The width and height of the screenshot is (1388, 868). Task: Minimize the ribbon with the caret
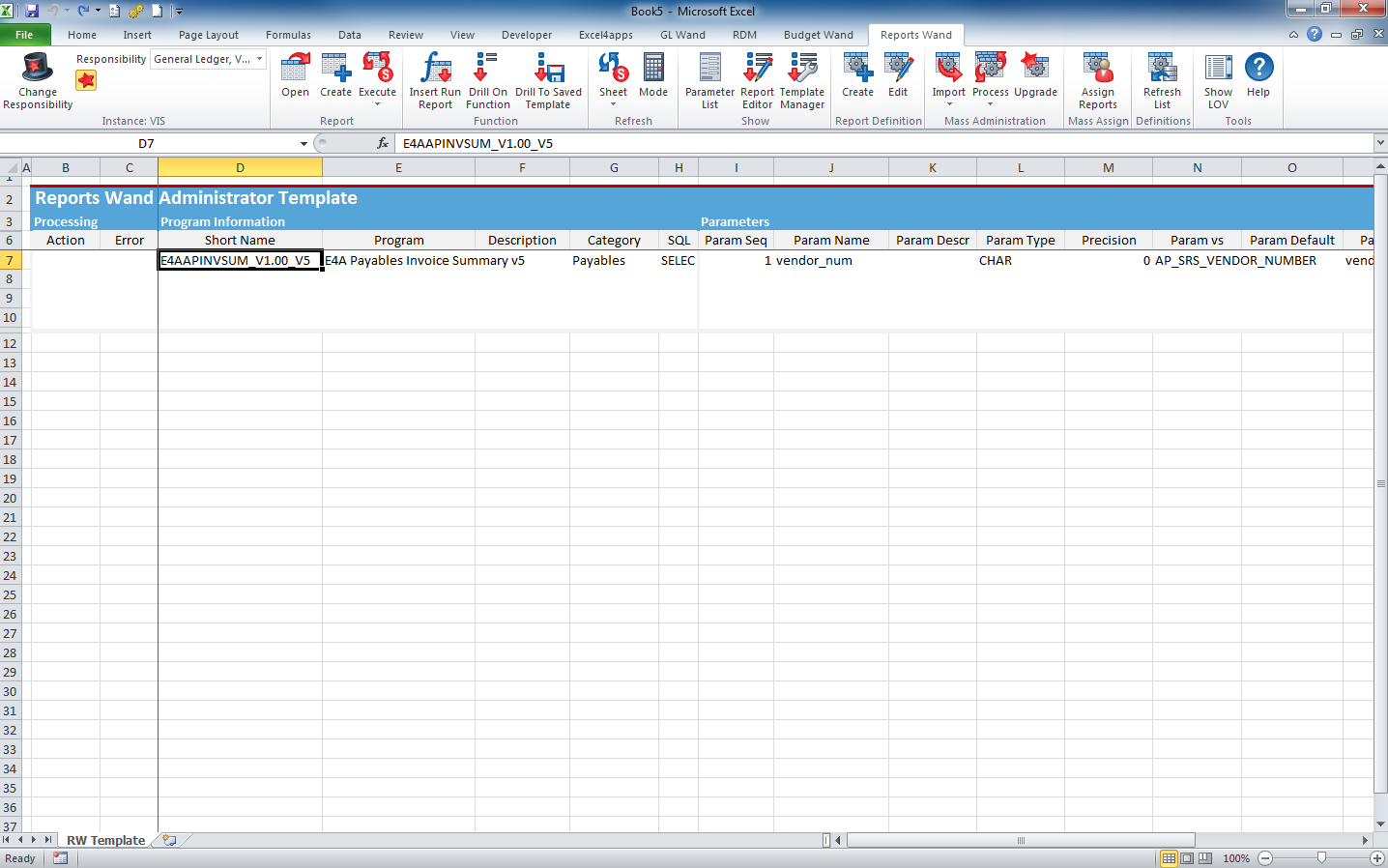[1294, 34]
